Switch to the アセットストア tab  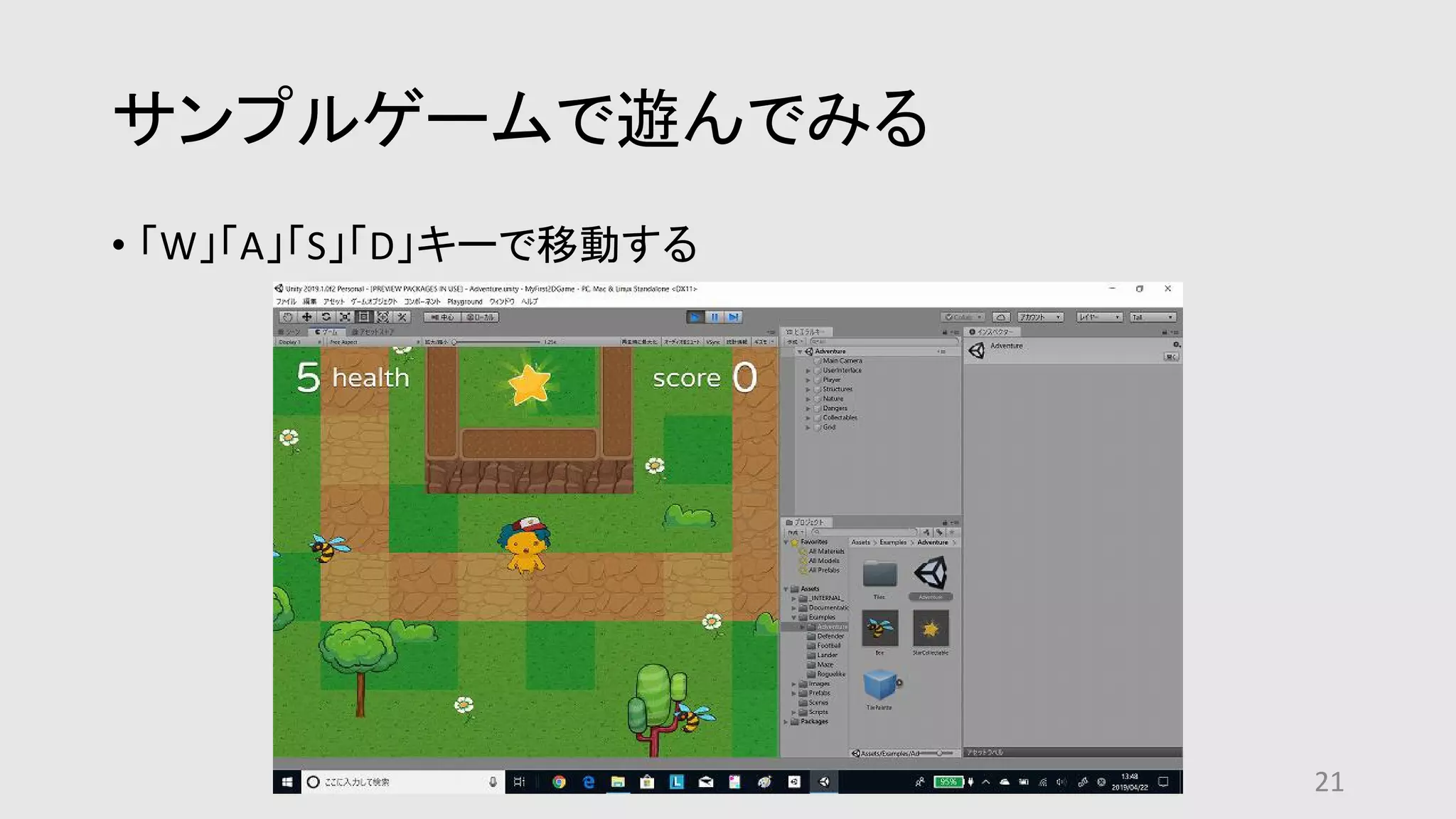tap(373, 332)
